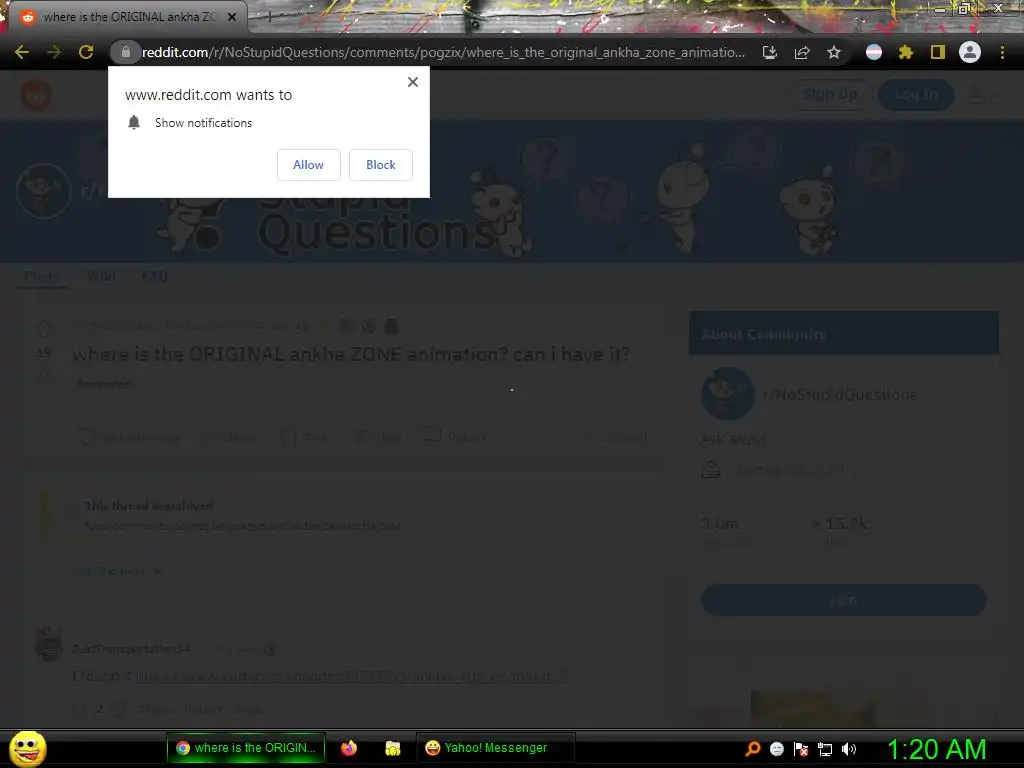Open the Chrome profile avatar menu
Screen dimensions: 1024x768
coord(970,52)
